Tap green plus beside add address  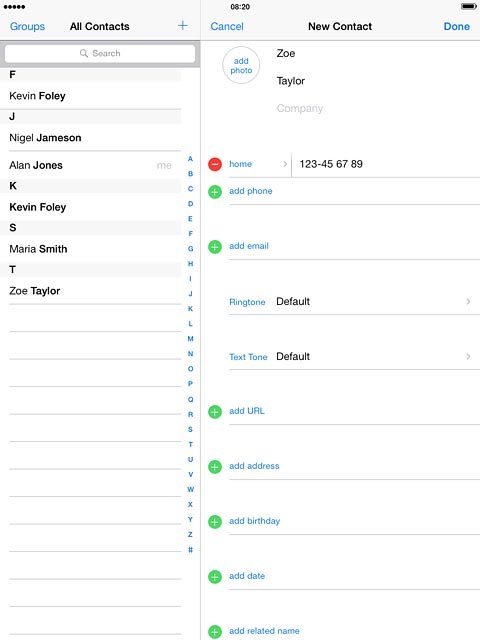(215, 467)
